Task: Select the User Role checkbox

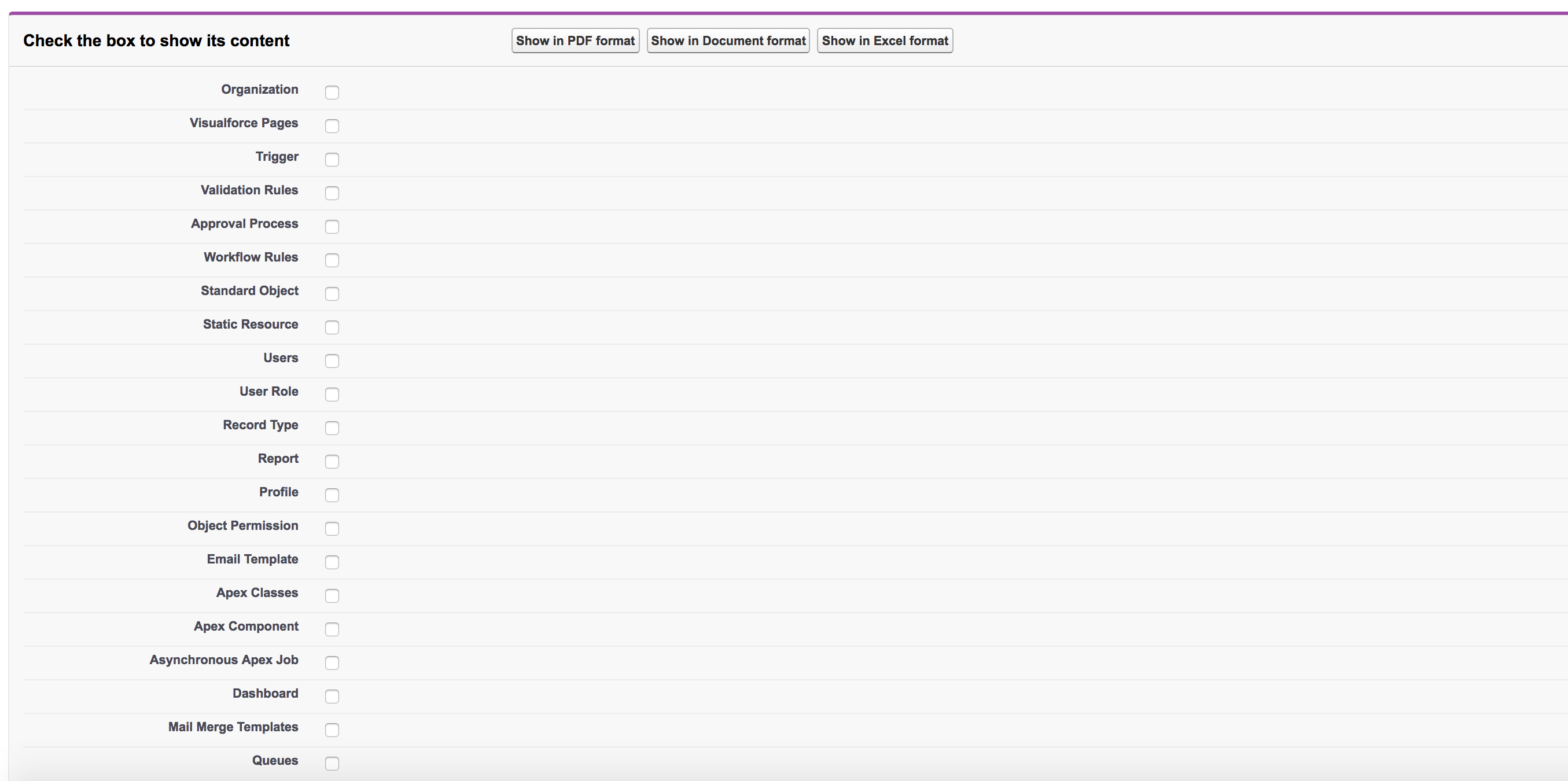Action: point(332,395)
